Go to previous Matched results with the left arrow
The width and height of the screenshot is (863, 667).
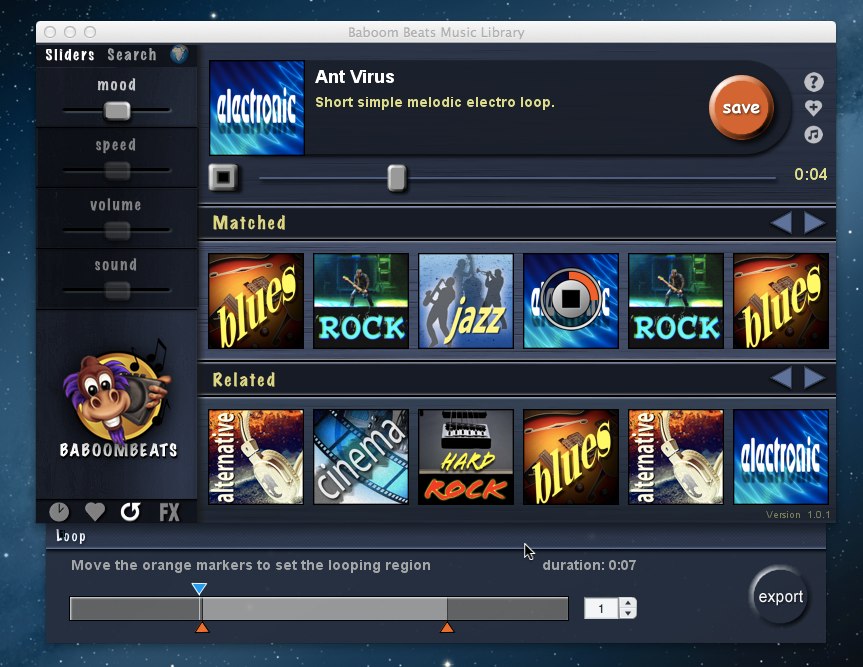pos(782,223)
